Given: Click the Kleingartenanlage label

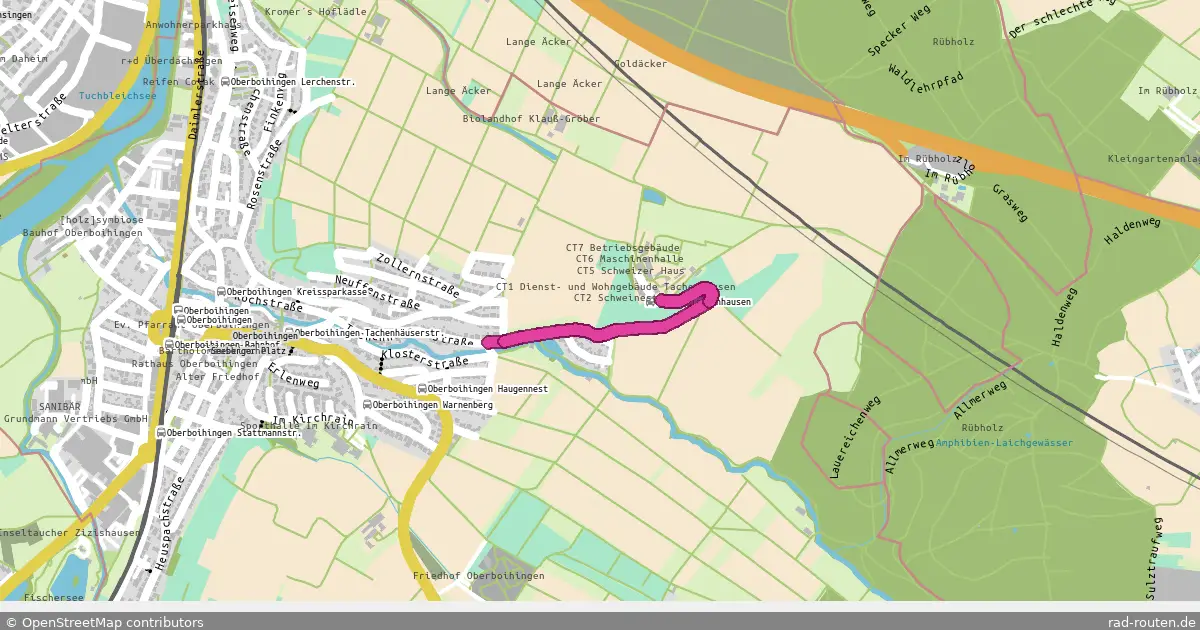Looking at the screenshot, I should coord(1154,159).
